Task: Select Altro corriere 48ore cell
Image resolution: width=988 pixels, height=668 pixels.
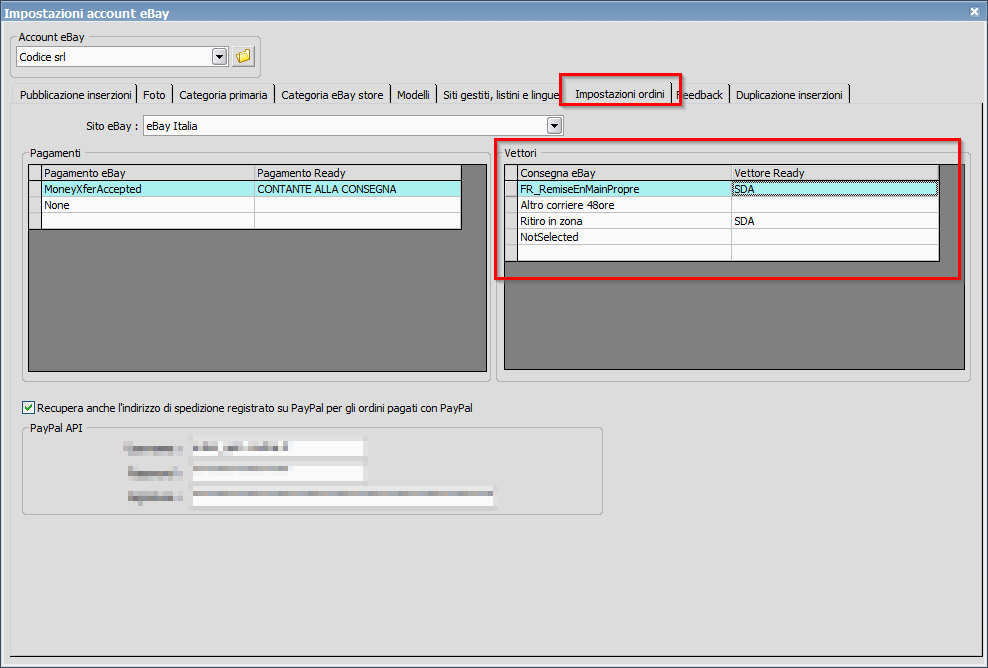Action: pyautogui.click(x=624, y=205)
